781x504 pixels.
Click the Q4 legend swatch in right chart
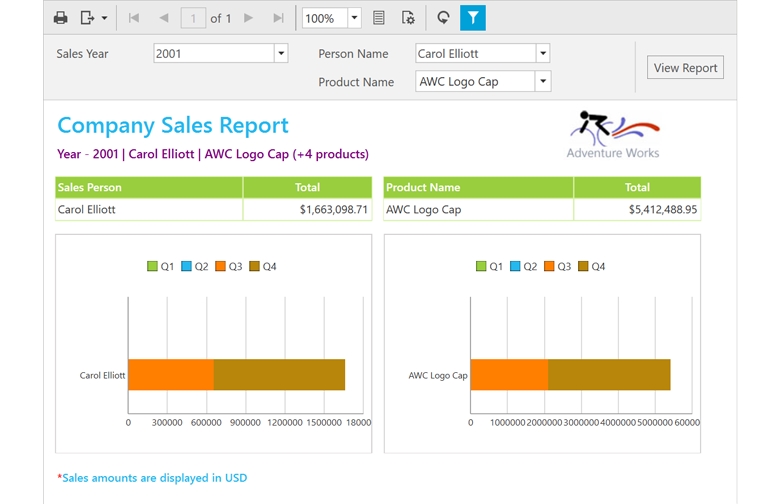coord(584,267)
